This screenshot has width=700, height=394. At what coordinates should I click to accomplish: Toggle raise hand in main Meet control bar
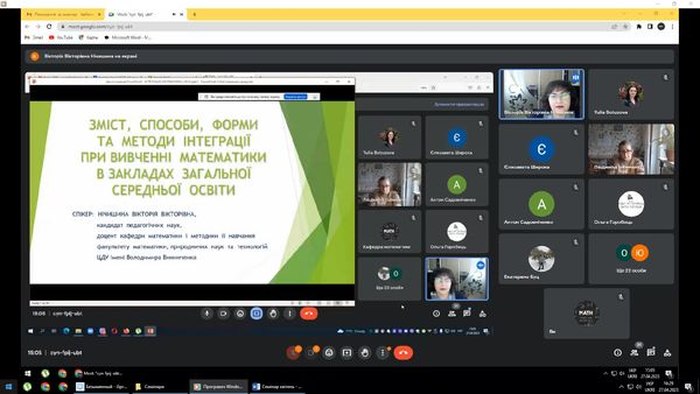tap(365, 353)
